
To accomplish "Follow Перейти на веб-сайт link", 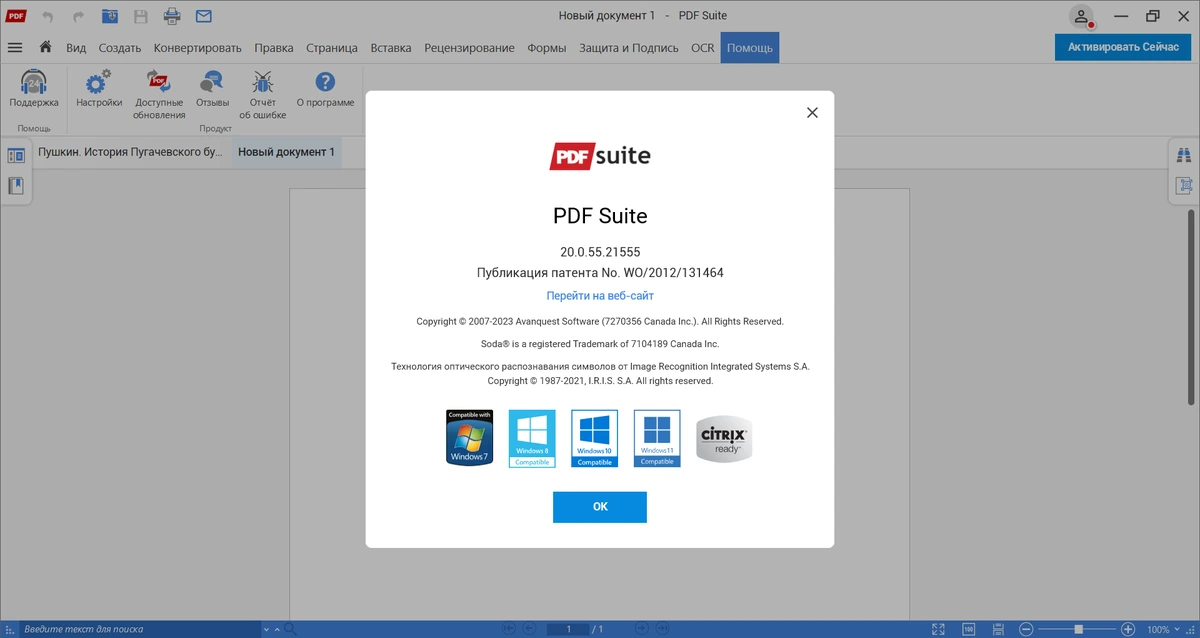I will 600,296.
